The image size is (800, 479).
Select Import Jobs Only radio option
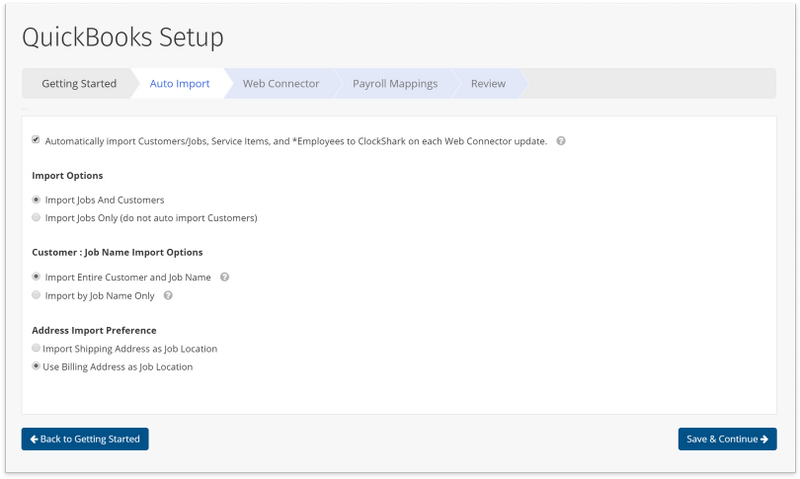(x=36, y=217)
